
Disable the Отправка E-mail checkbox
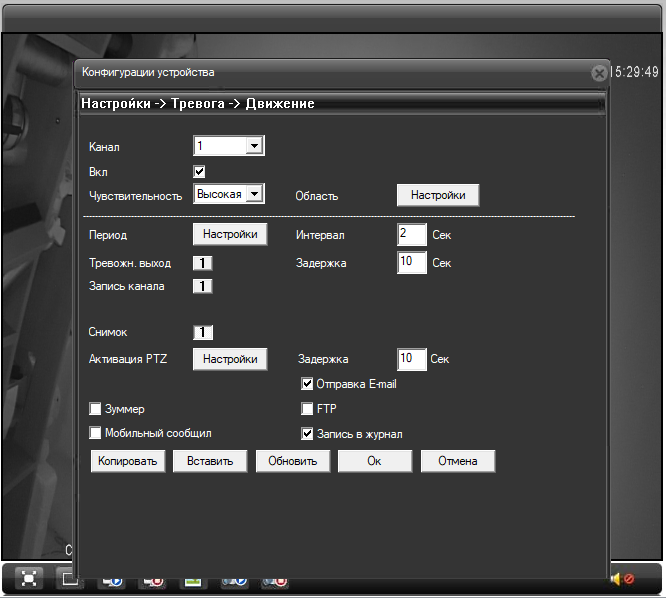(x=308, y=383)
